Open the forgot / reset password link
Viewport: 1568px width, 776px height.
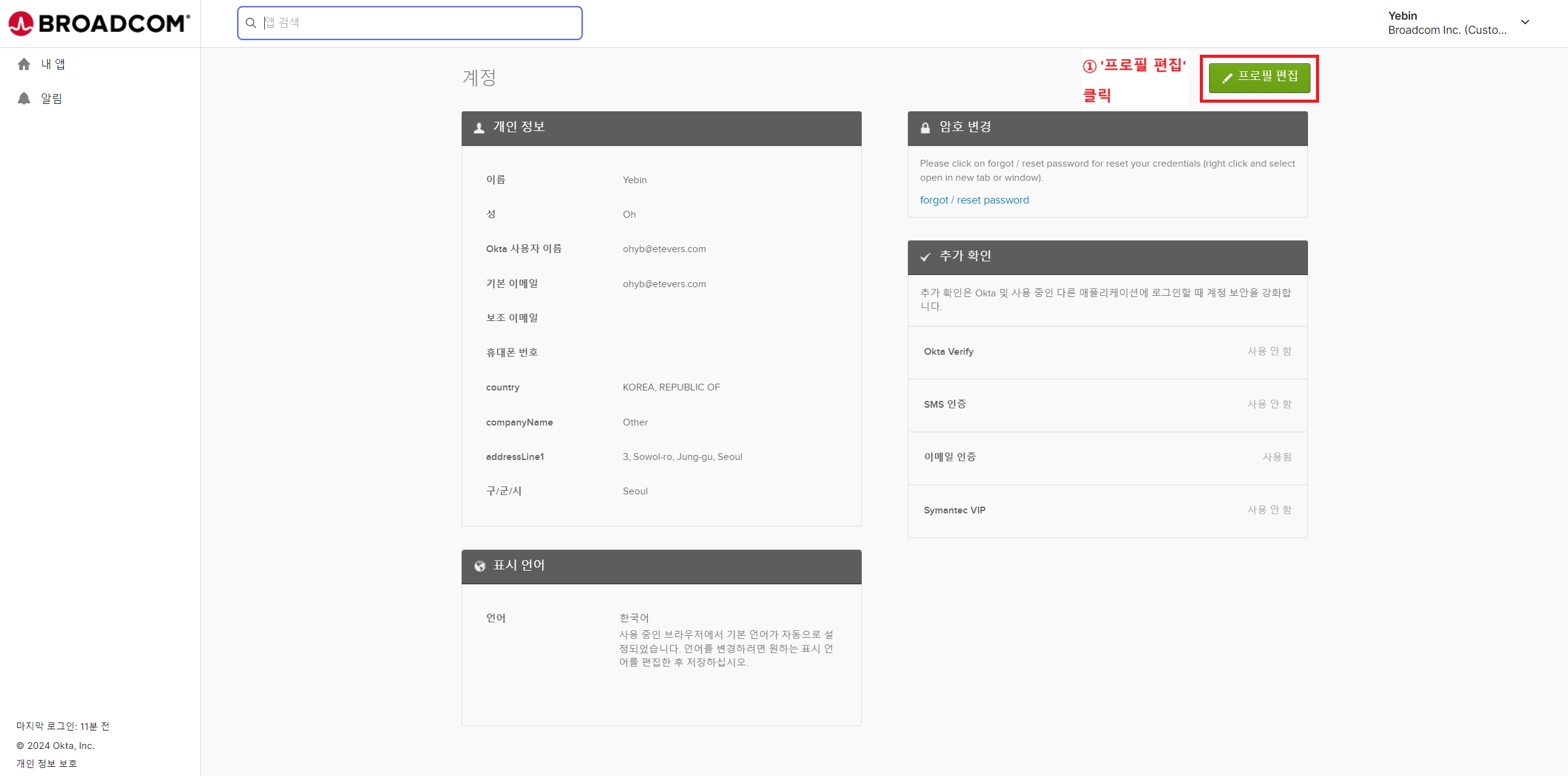click(x=974, y=200)
